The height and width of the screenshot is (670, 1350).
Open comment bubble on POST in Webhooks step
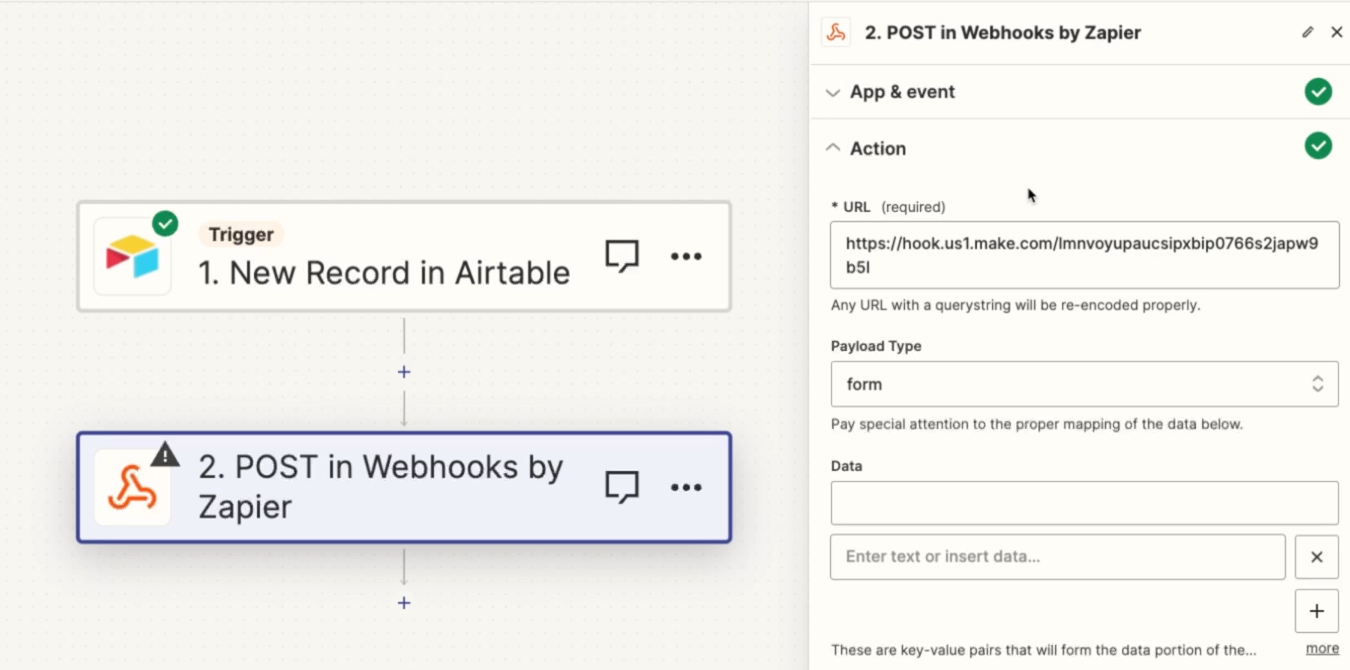point(622,487)
